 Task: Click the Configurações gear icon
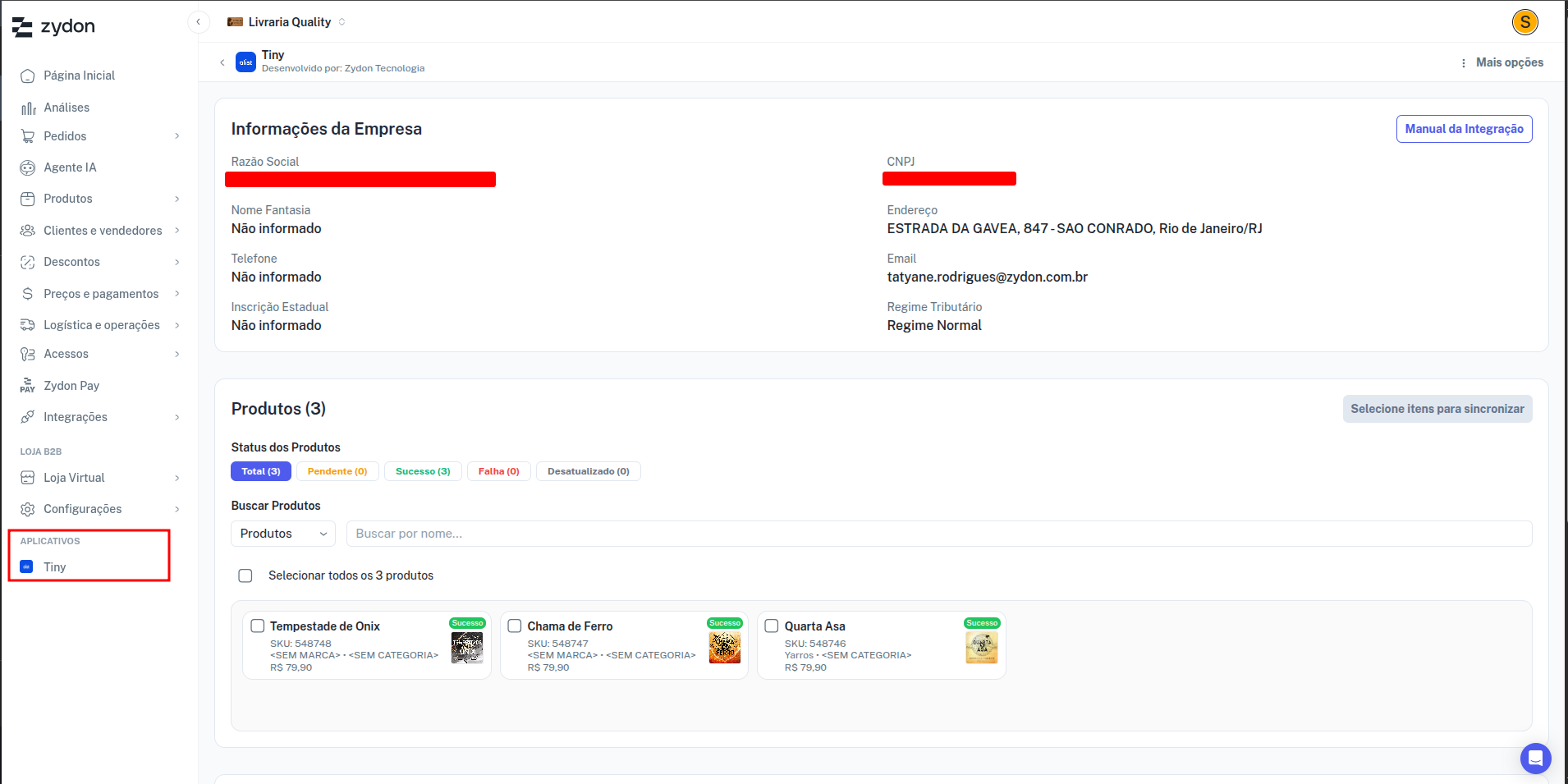28,509
